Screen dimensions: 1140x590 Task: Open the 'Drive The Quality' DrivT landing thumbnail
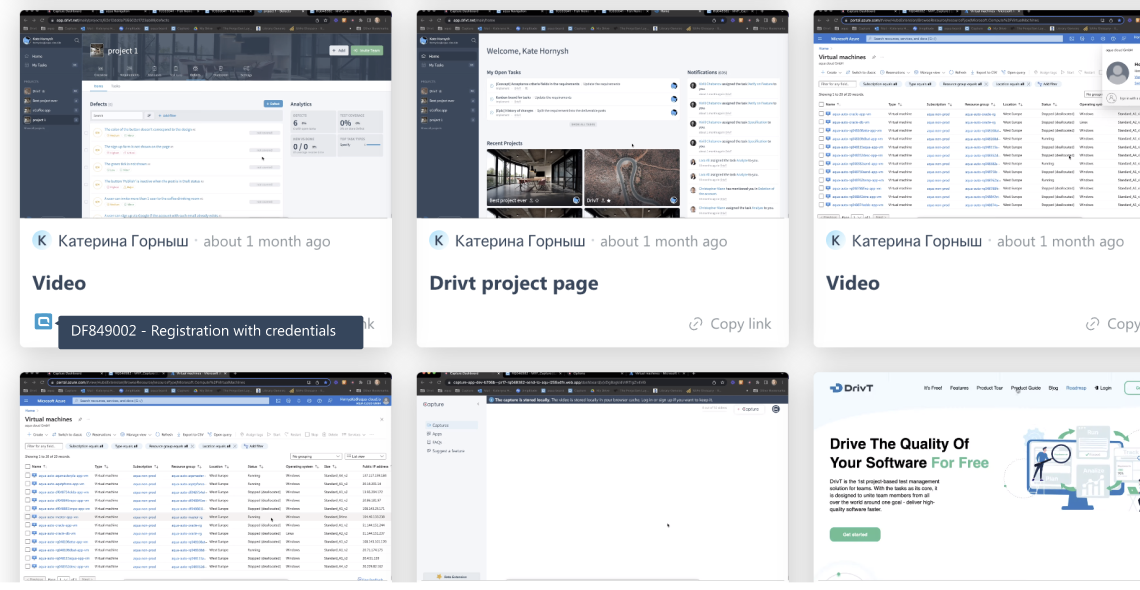[977, 477]
